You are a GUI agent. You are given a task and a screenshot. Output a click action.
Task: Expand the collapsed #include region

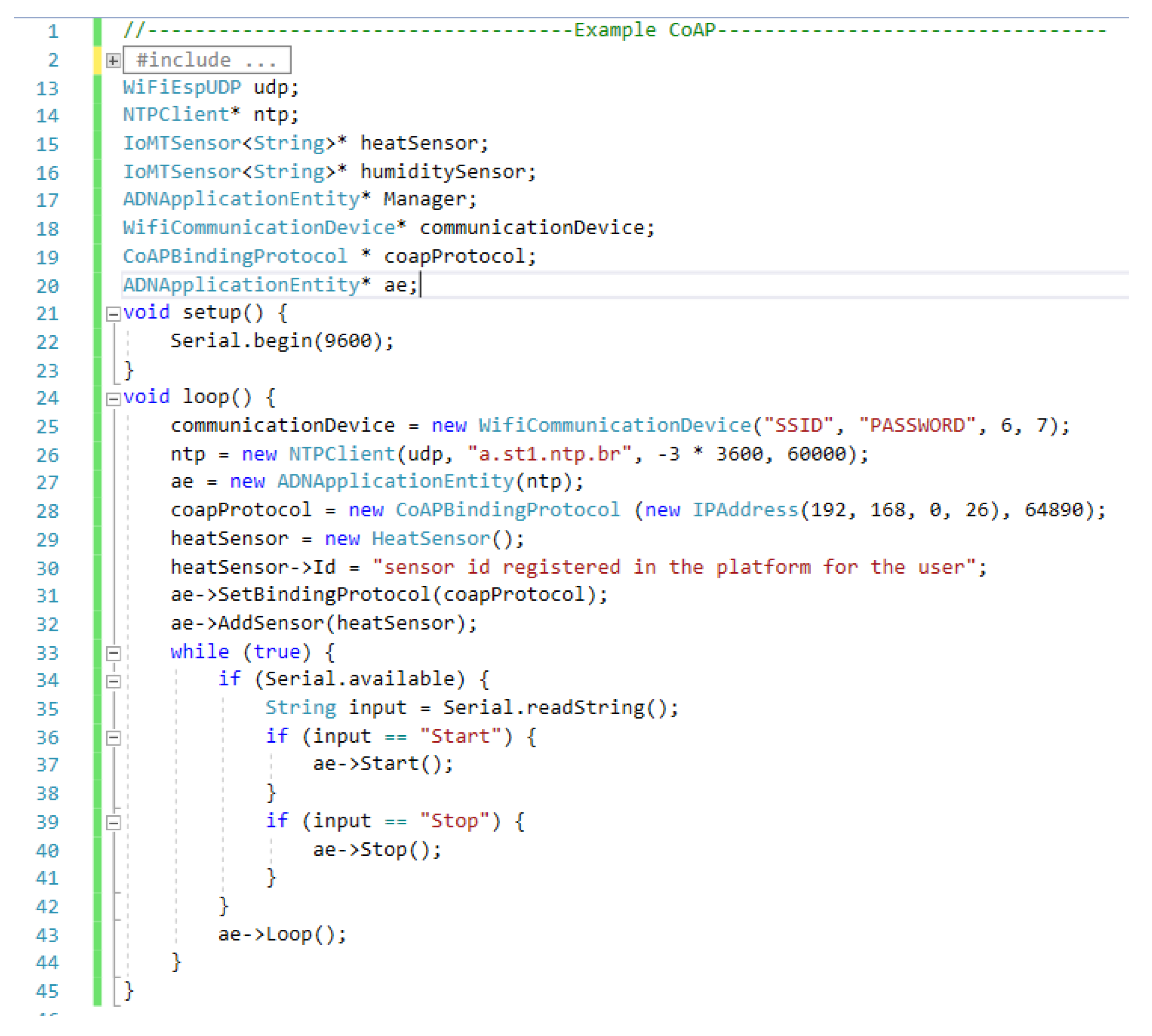tap(113, 61)
